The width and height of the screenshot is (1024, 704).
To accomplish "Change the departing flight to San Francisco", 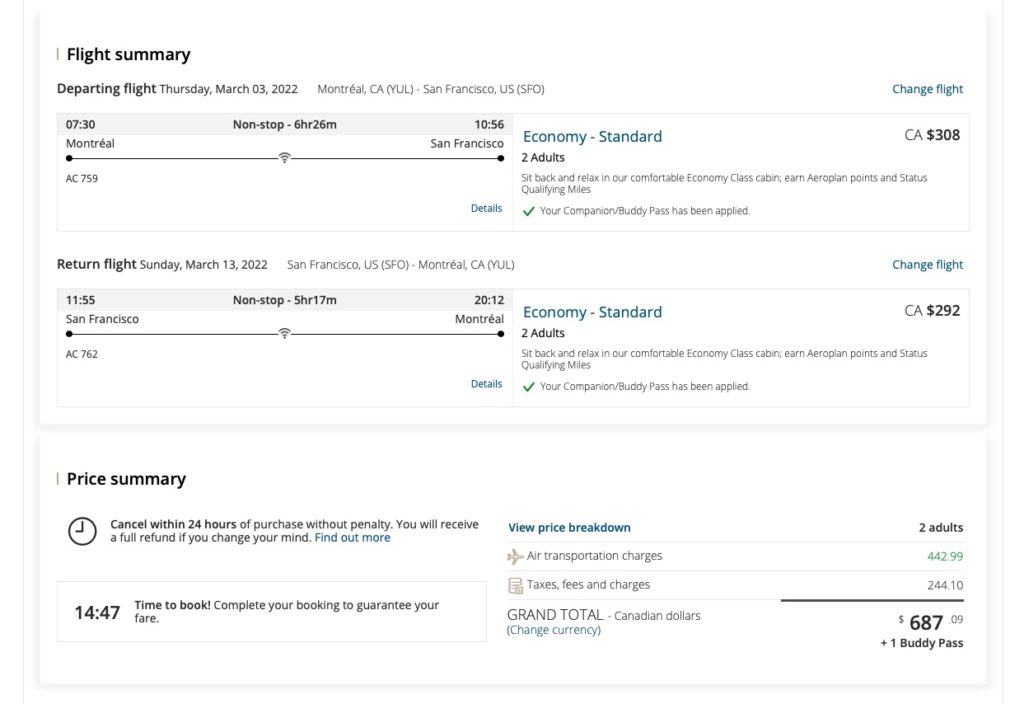I will click(x=927, y=89).
